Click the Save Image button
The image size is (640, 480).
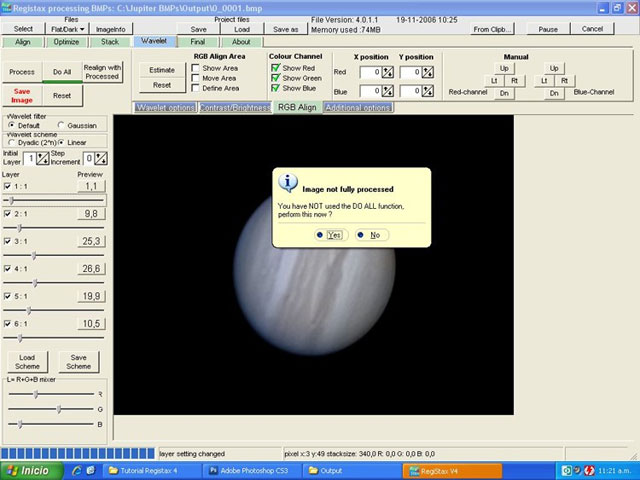click(21, 95)
